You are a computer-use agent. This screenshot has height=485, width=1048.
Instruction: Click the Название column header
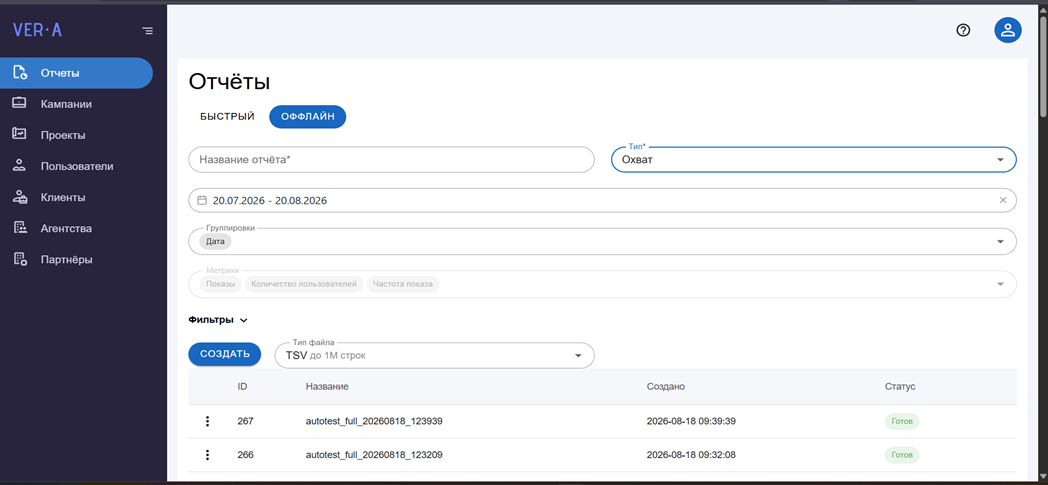click(x=327, y=387)
